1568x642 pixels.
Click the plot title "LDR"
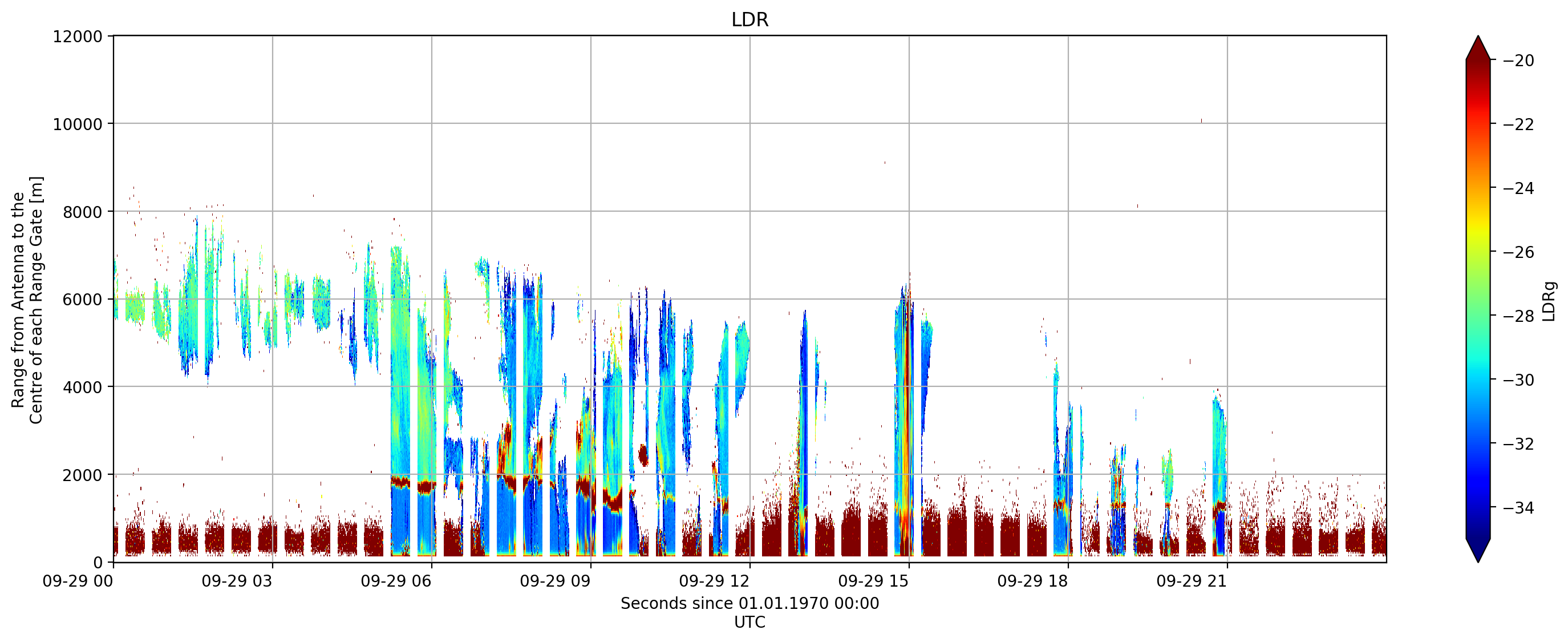pyautogui.click(x=749, y=20)
